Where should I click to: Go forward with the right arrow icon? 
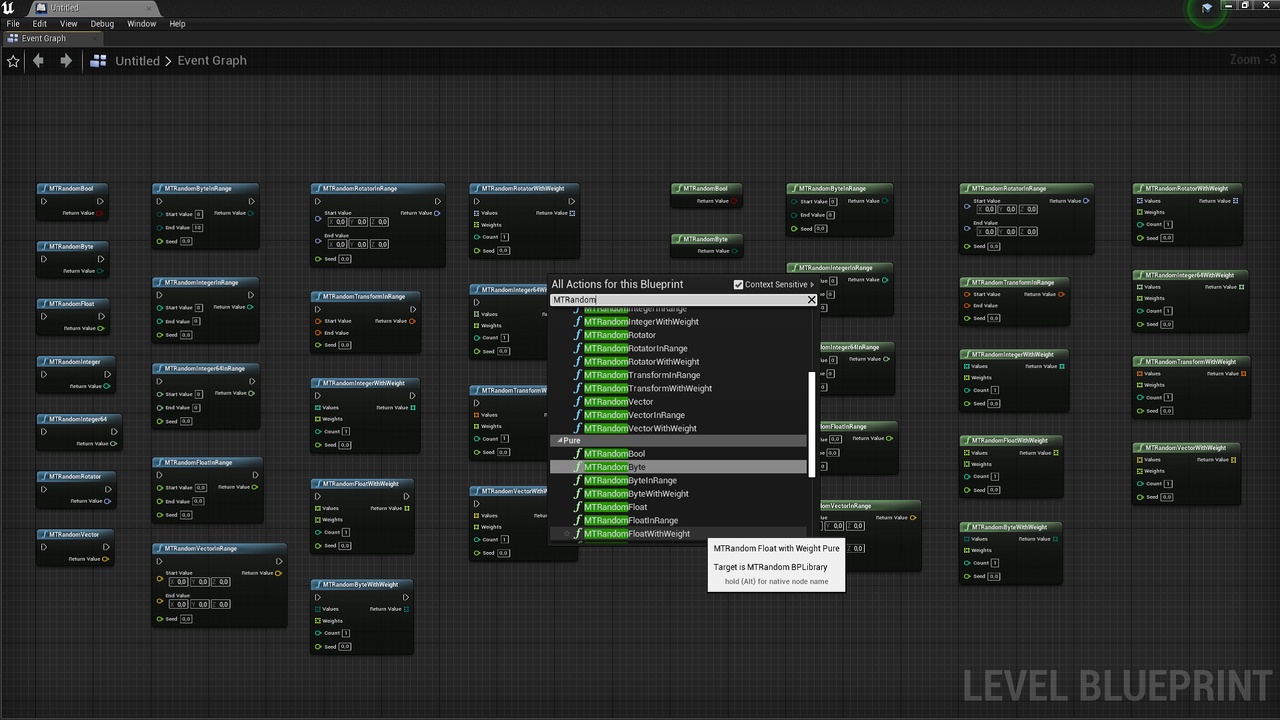pos(66,61)
